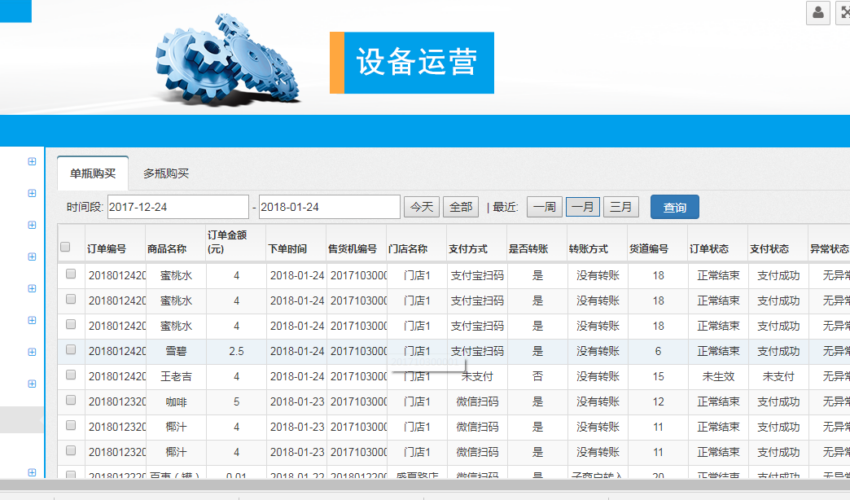Click lane number 15 cell
The width and height of the screenshot is (850, 500).
[658, 376]
